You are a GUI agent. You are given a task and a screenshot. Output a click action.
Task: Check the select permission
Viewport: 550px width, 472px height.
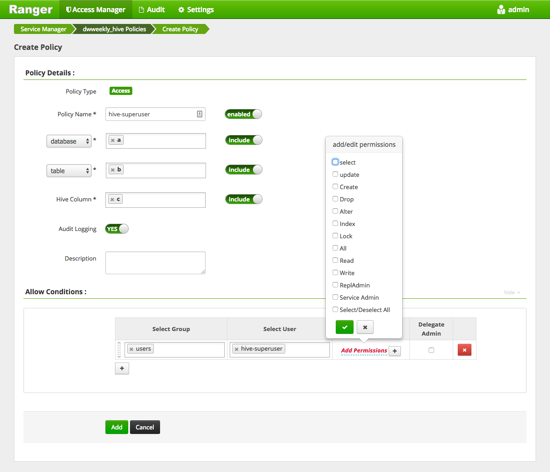335,162
